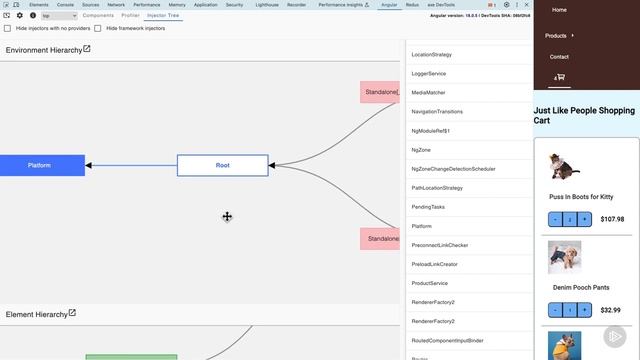Select PreloadLinkCreator provider row
The image size is (640, 360).
coord(469,264)
